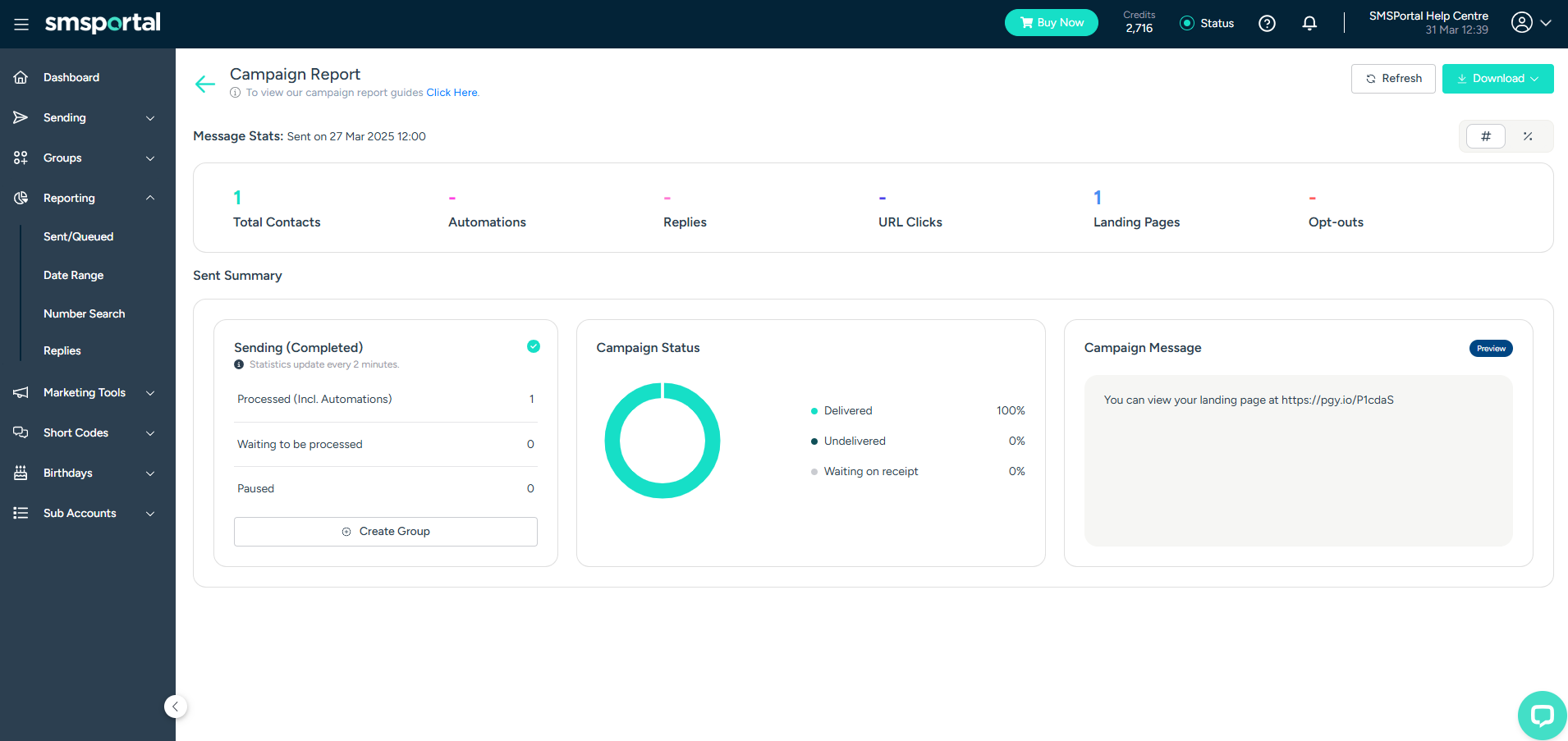
Task: Click the Short Codes chat icon
Action: (x=21, y=432)
